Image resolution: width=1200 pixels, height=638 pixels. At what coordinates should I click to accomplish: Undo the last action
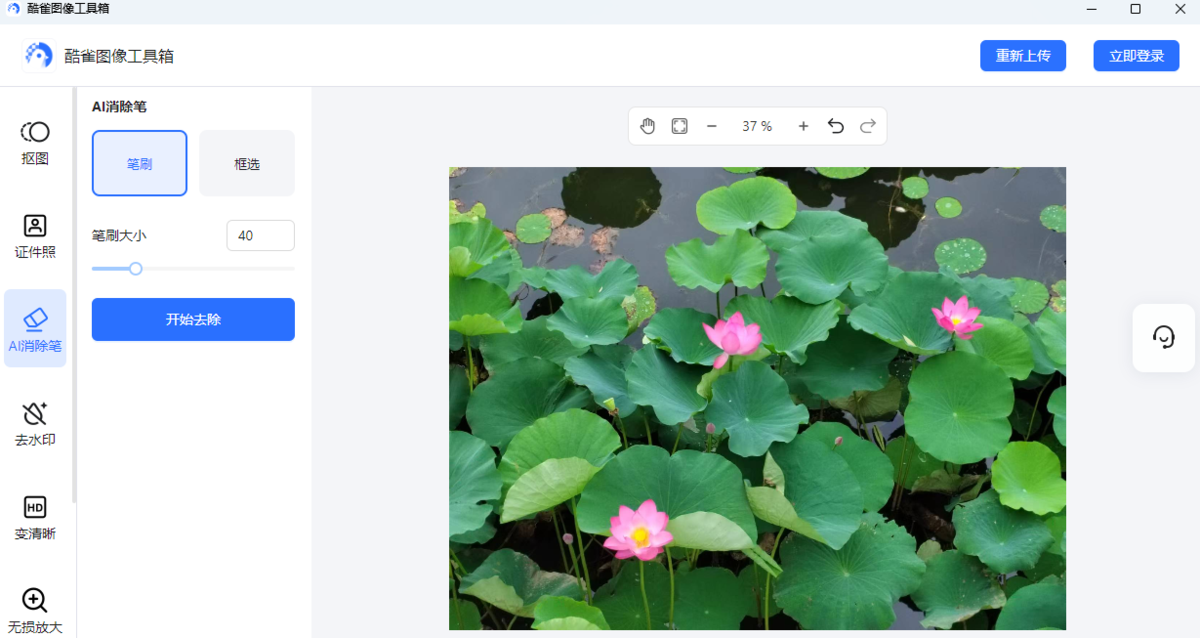point(836,126)
